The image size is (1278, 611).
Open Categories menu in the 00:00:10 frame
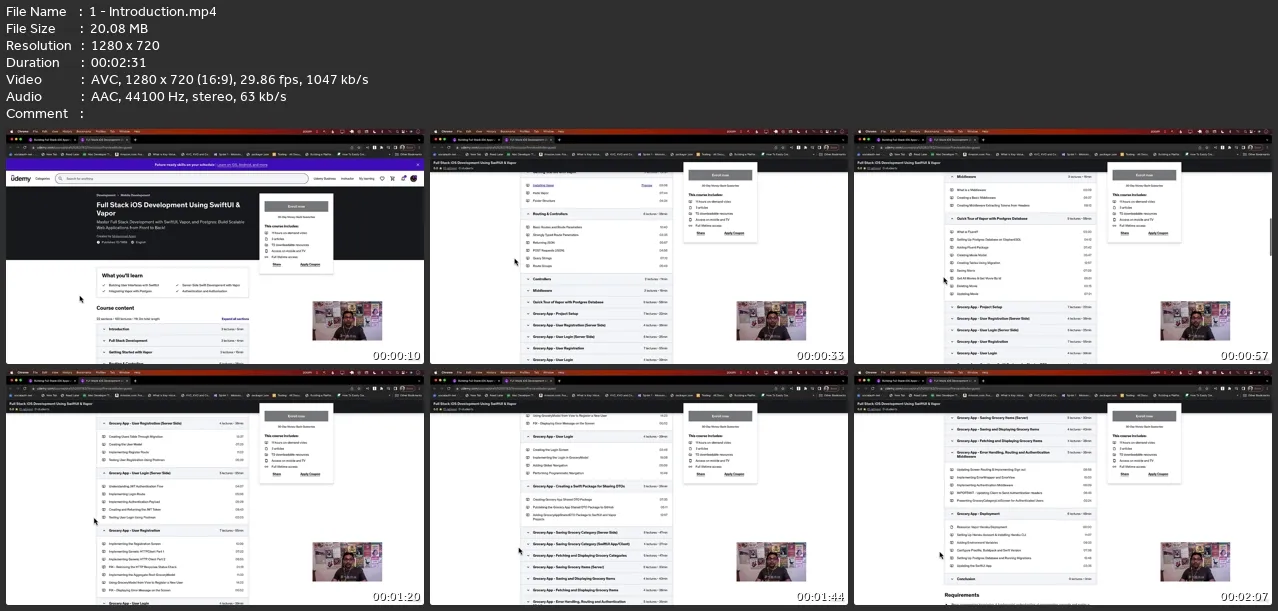pos(43,179)
